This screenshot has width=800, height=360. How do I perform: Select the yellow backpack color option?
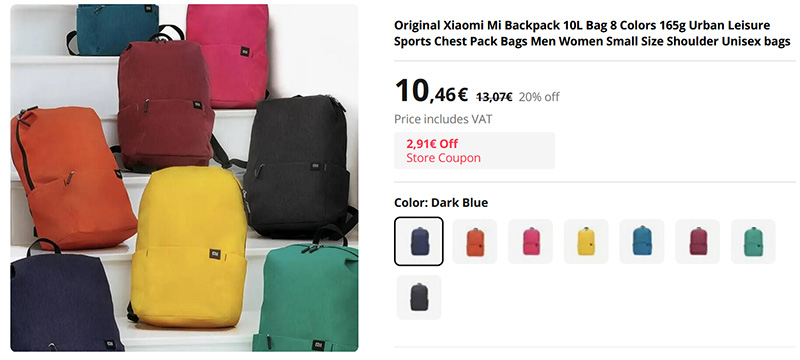click(x=586, y=241)
